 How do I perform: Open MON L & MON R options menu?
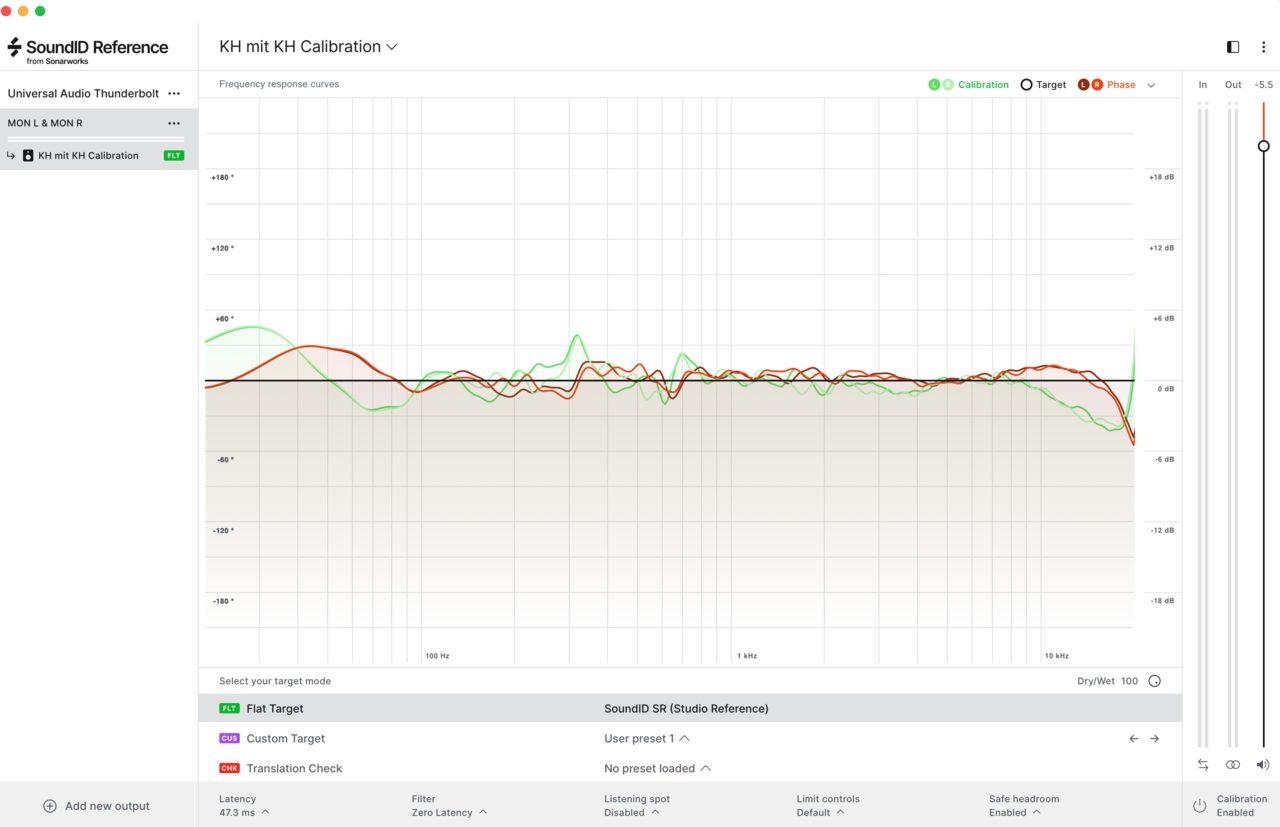pyautogui.click(x=174, y=123)
